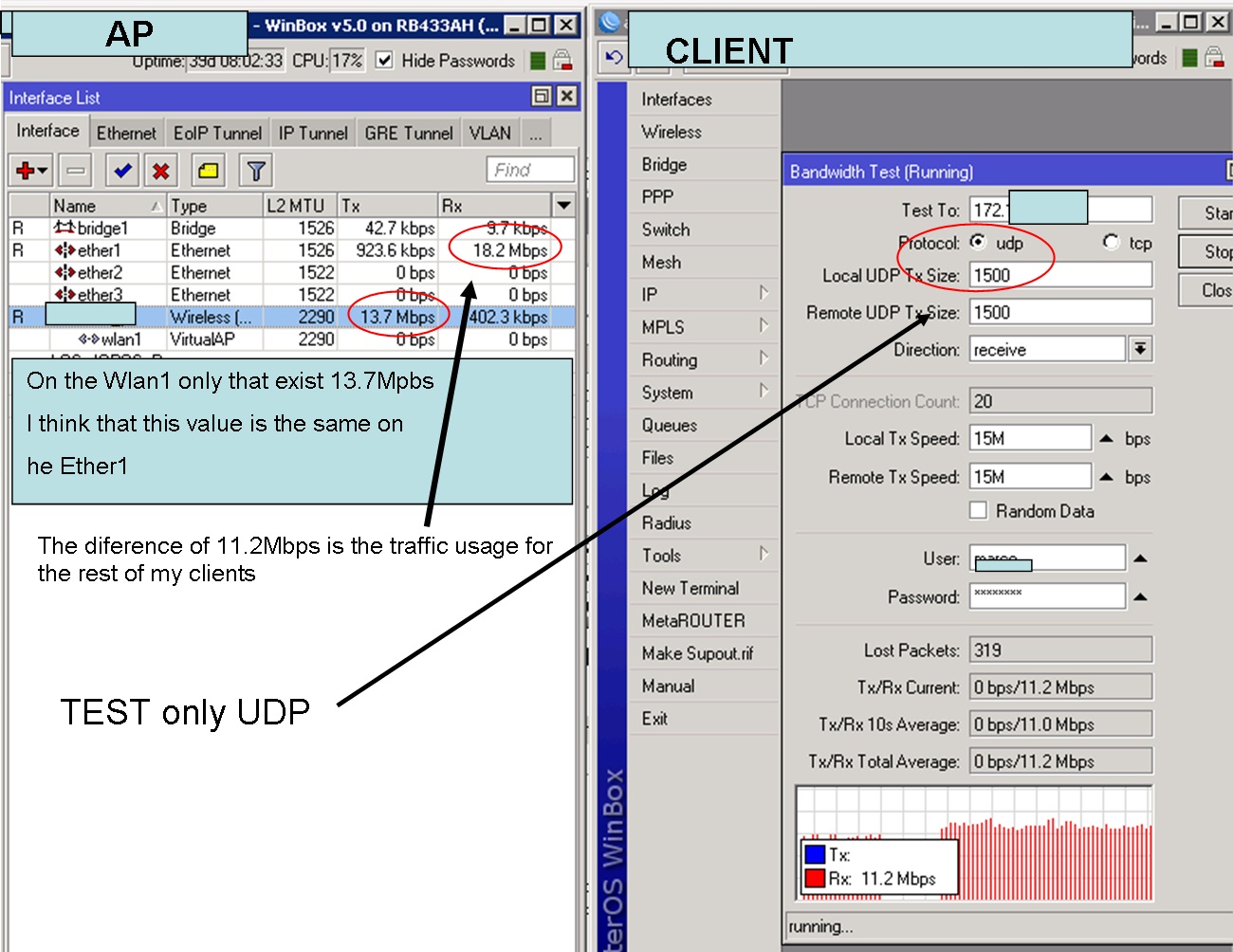This screenshot has width=1233, height=952.
Task: Click the ether2 interface icon
Action: pos(64,272)
